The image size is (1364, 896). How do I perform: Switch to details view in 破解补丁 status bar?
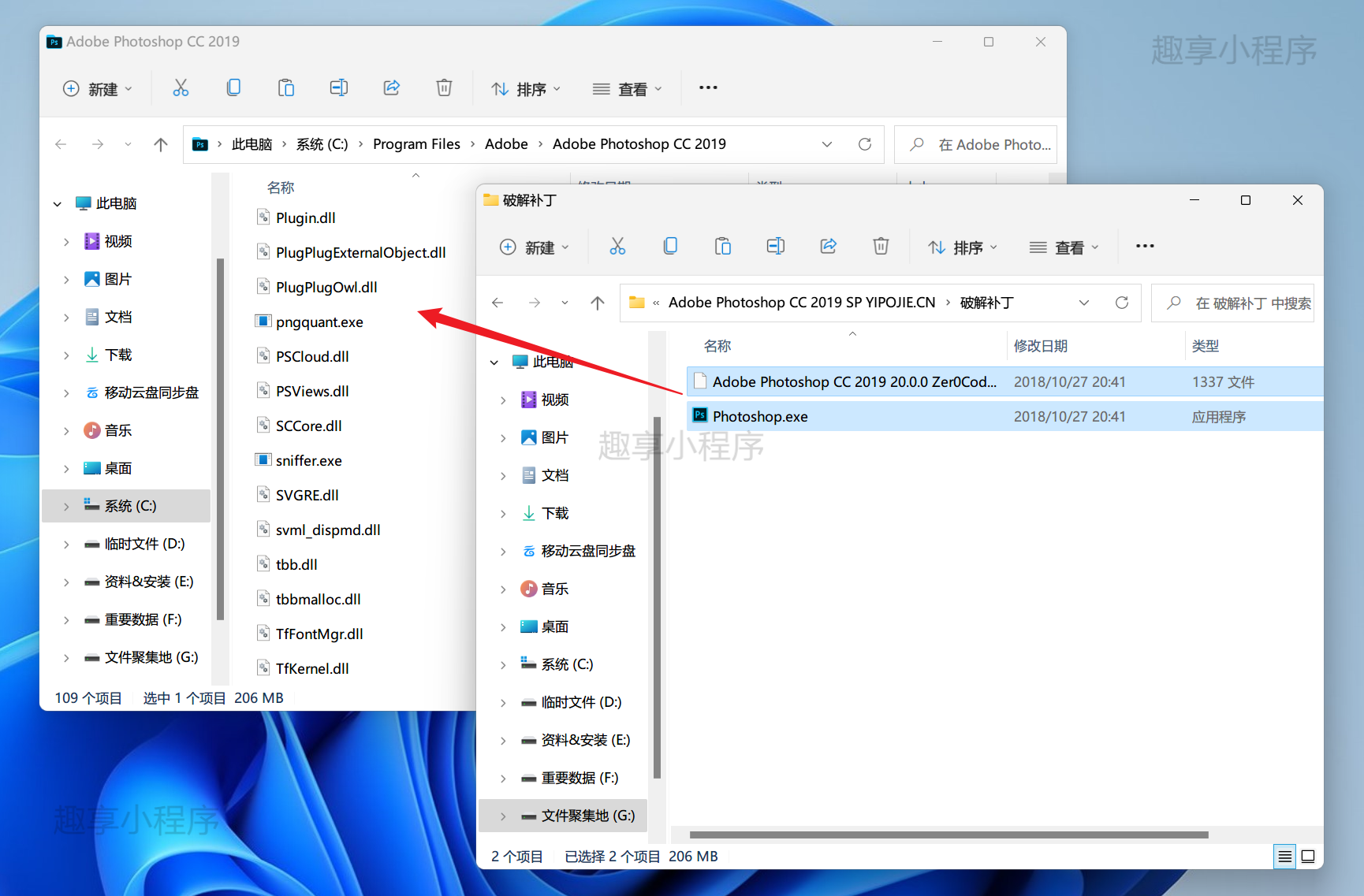(x=1284, y=857)
